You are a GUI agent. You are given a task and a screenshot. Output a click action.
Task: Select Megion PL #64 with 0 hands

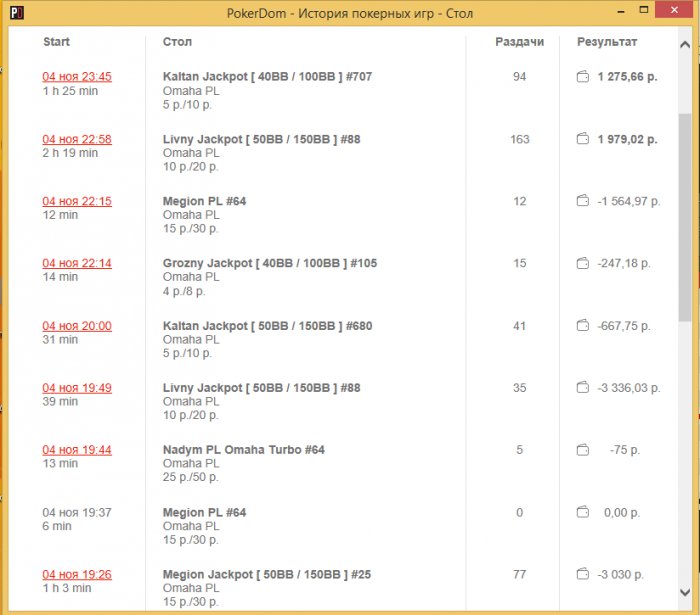(204, 512)
